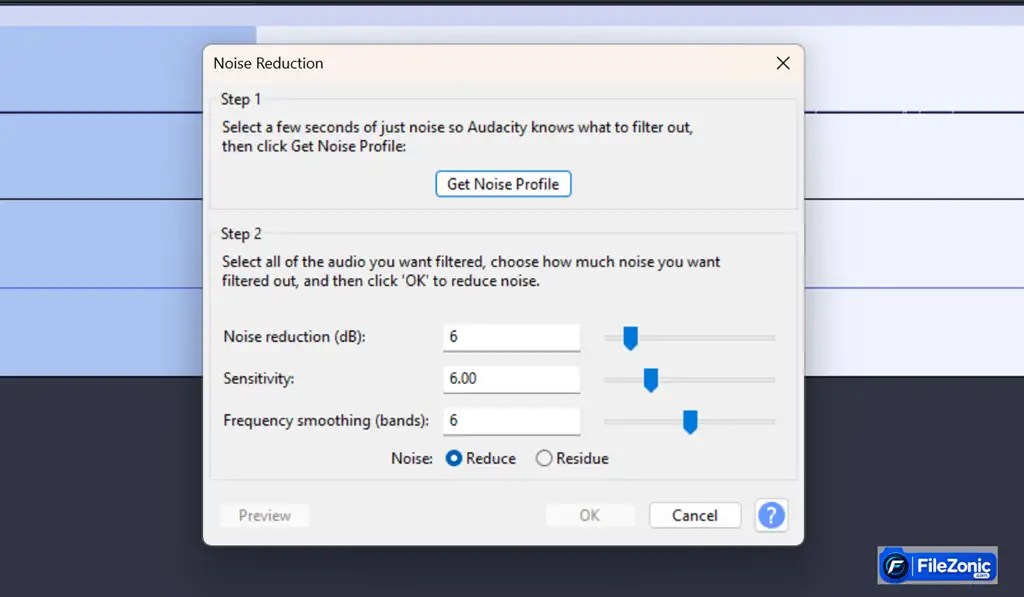This screenshot has width=1024, height=597.
Task: Click the 'Step 2' group label
Action: tap(241, 234)
